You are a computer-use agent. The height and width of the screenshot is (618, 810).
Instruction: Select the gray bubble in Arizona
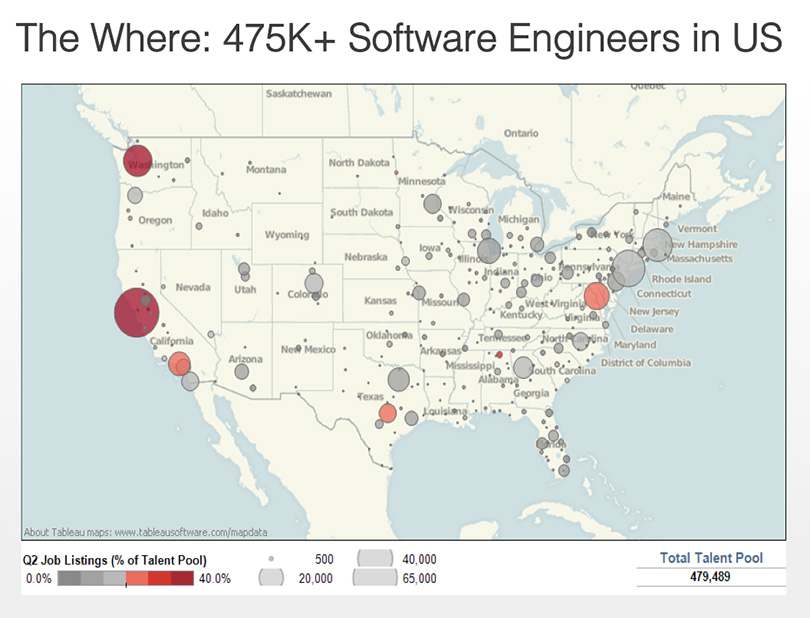pyautogui.click(x=242, y=371)
